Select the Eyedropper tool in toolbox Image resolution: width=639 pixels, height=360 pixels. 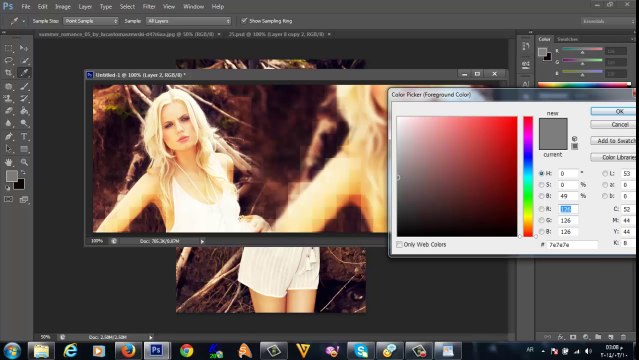24,73
